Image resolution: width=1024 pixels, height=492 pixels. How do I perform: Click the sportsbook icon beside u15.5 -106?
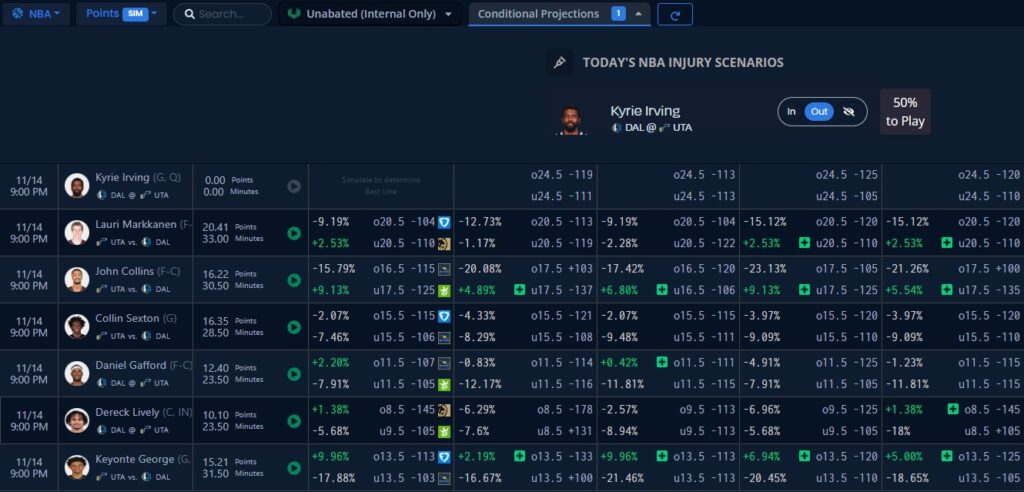point(444,337)
